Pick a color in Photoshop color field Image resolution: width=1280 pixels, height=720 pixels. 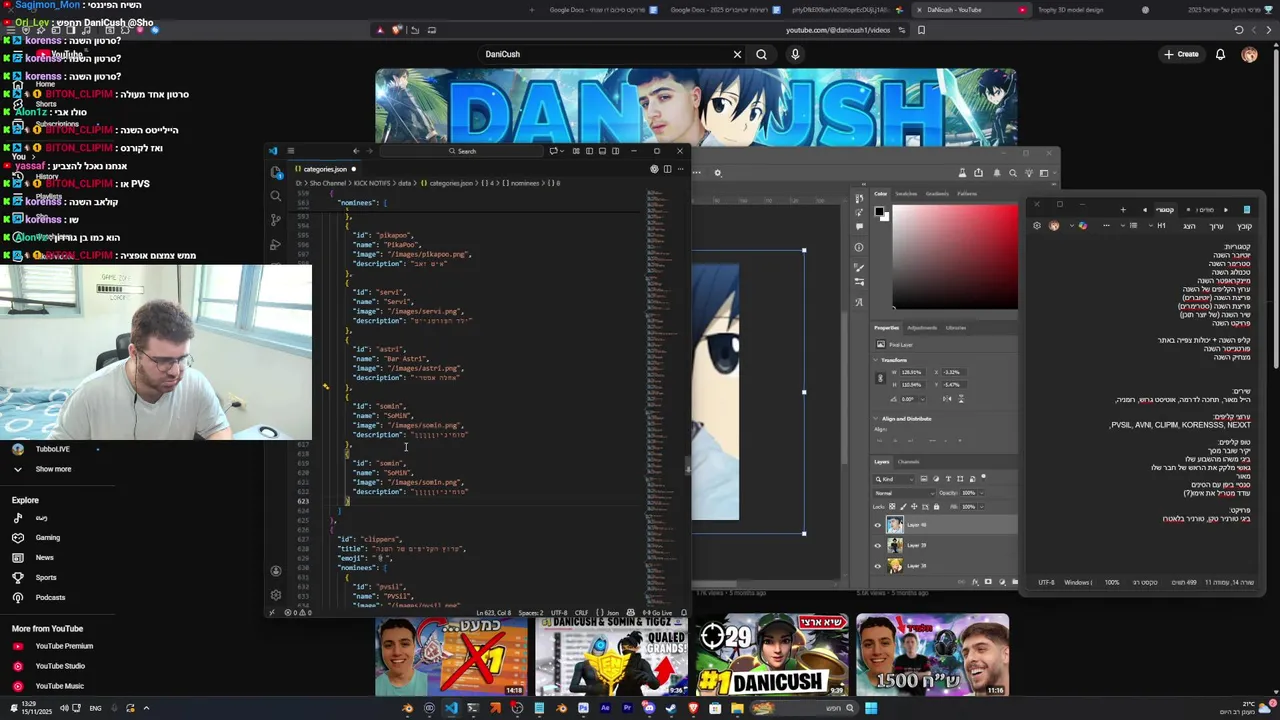click(955, 257)
